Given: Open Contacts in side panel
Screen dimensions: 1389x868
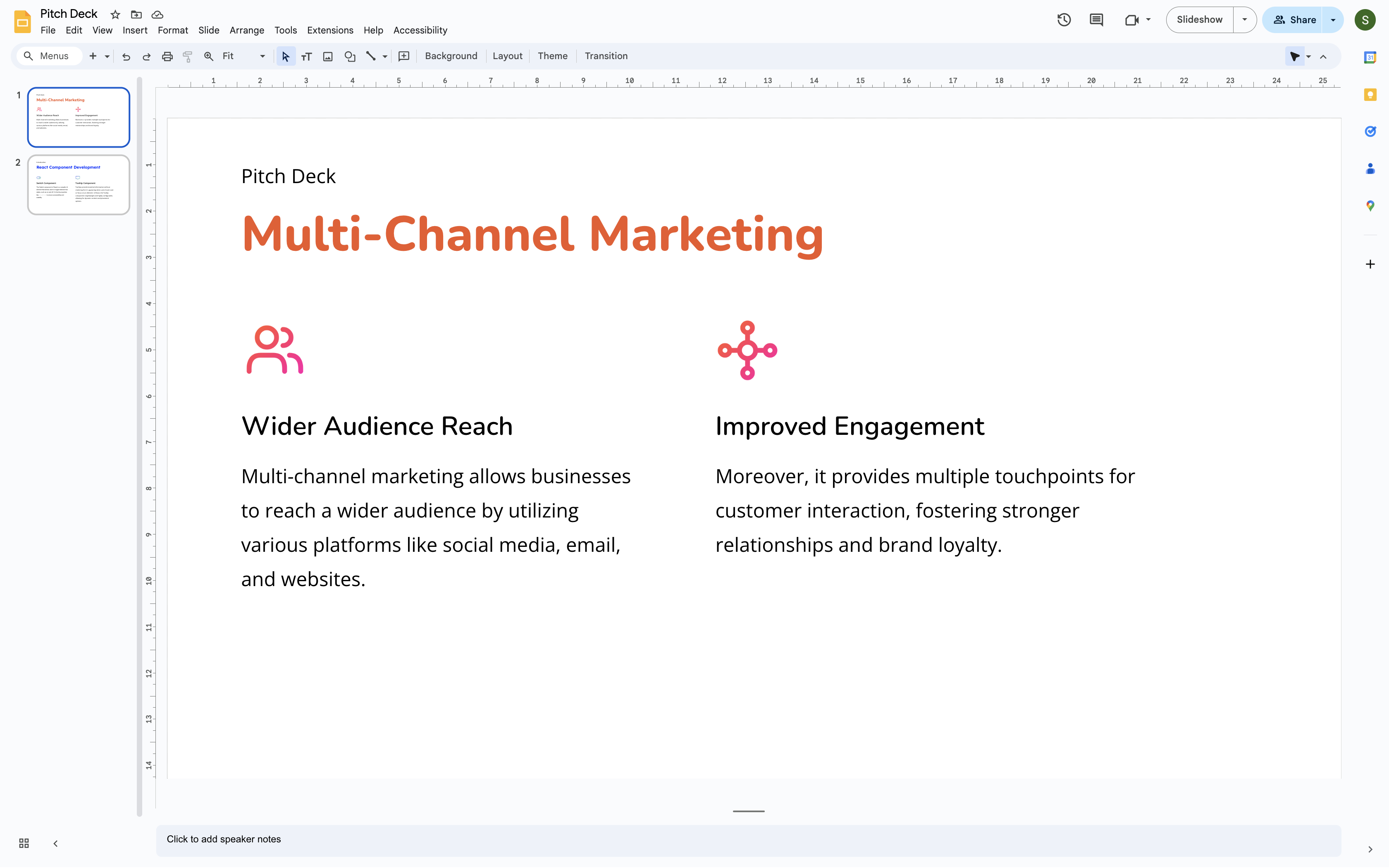Looking at the screenshot, I should point(1370,169).
